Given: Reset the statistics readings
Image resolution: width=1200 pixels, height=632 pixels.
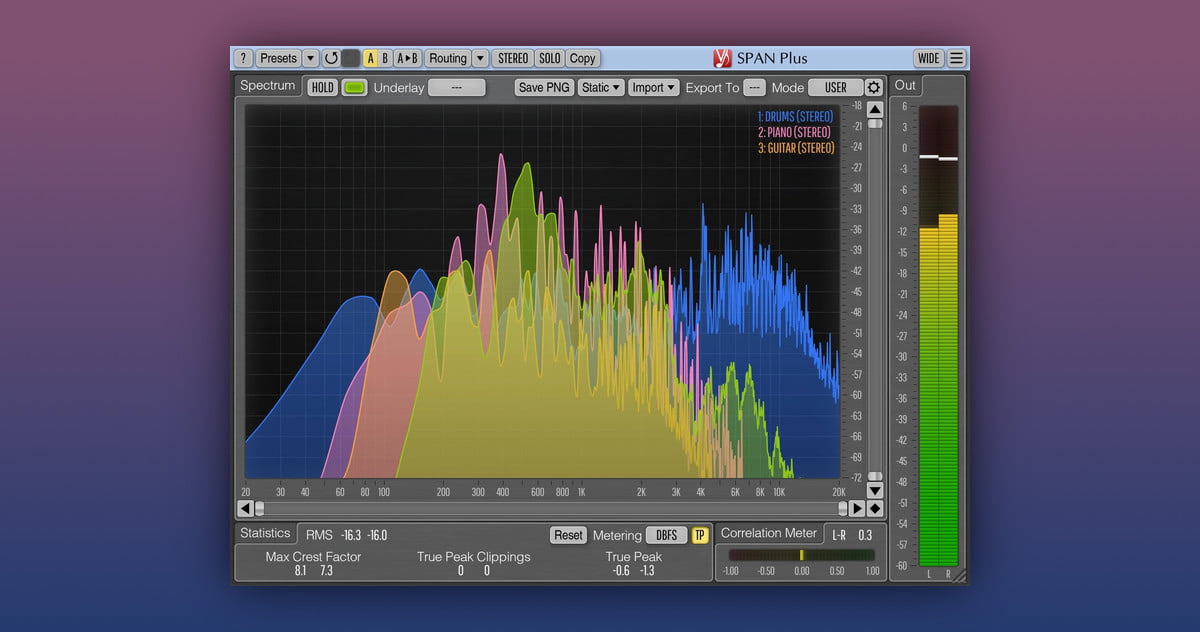Looking at the screenshot, I should pyautogui.click(x=568, y=535).
